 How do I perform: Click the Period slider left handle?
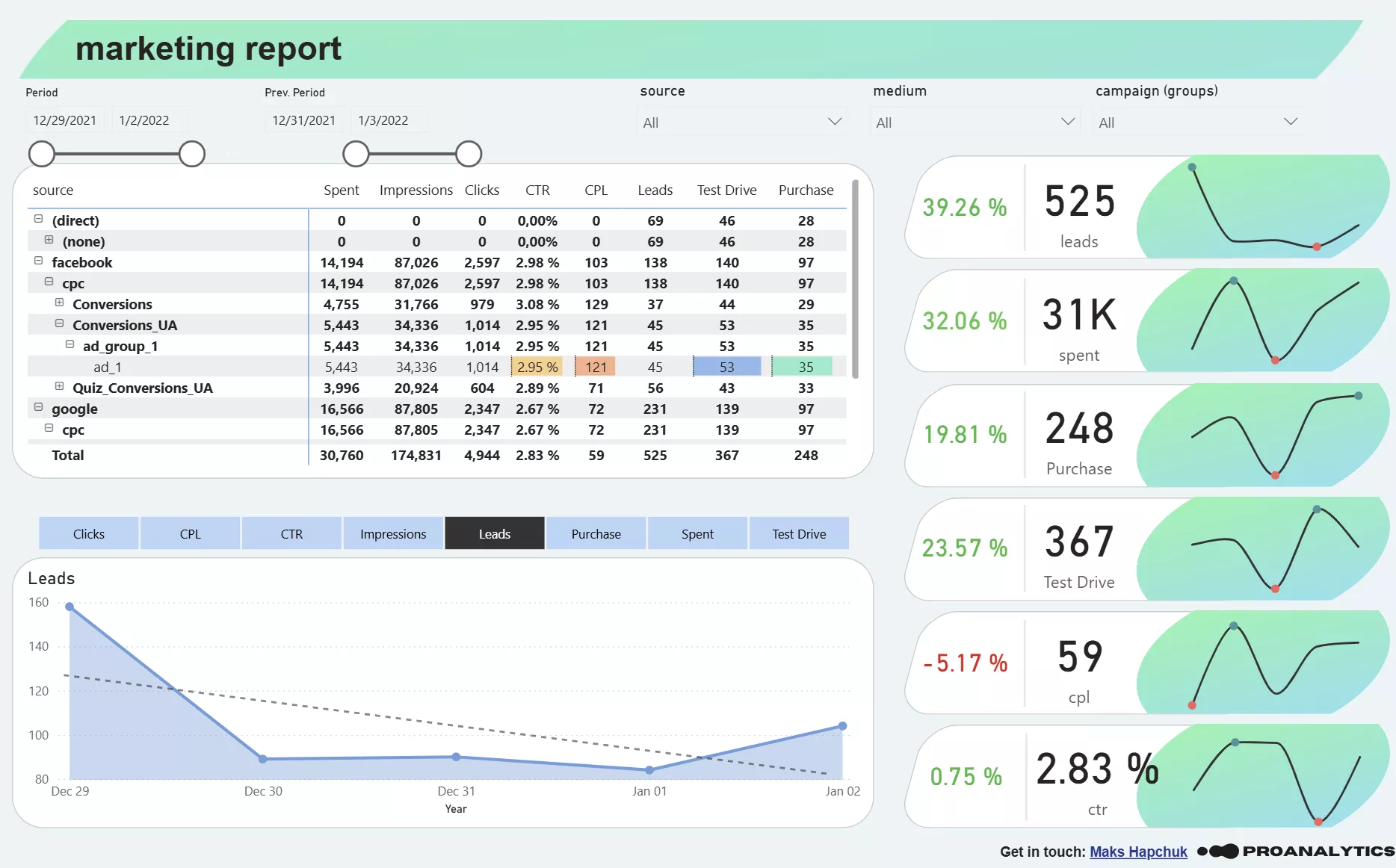coord(42,154)
